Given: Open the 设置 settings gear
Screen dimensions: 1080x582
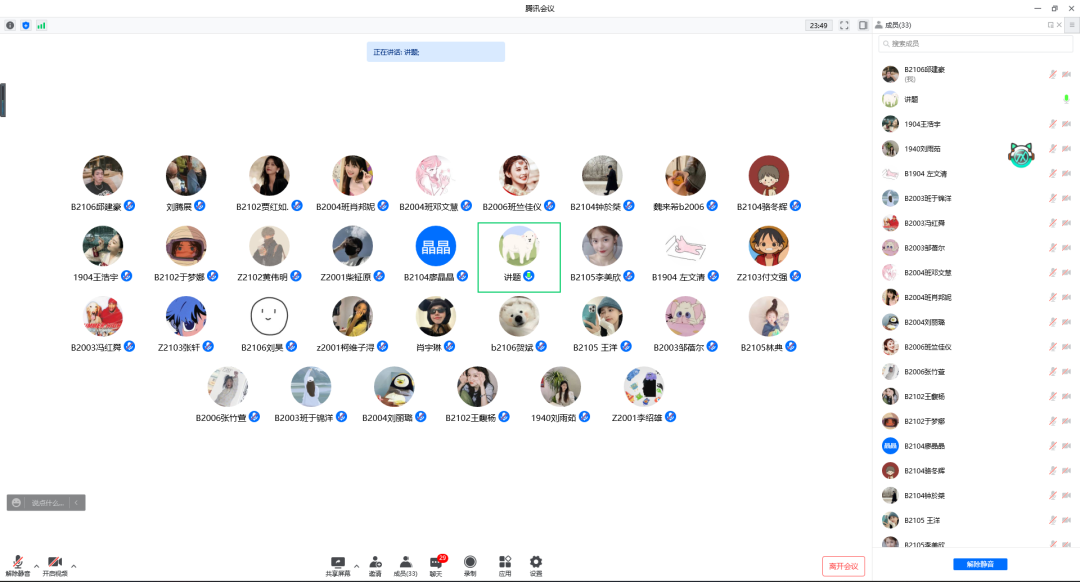Looking at the screenshot, I should click(536, 565).
